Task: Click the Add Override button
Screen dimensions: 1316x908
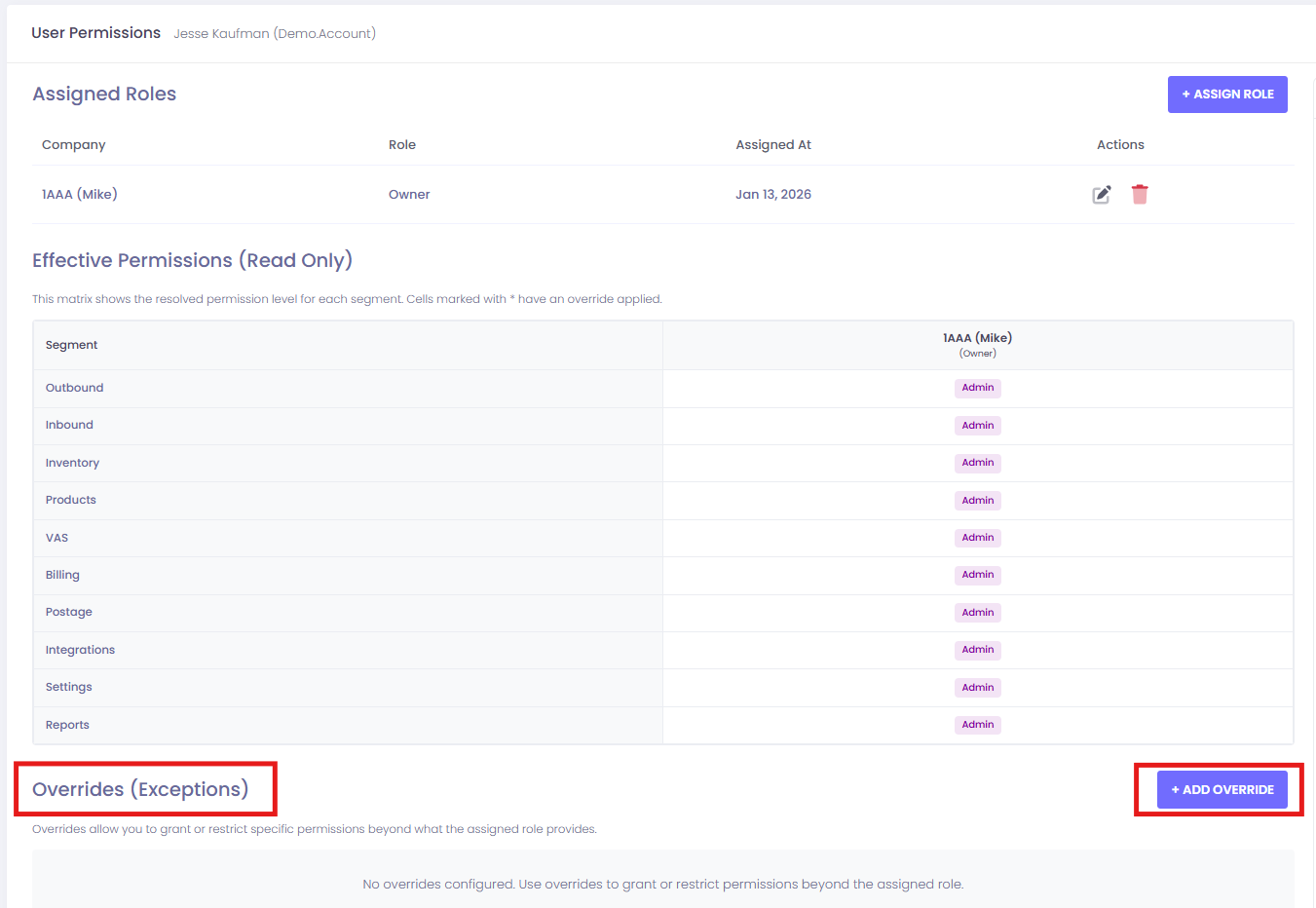Action: coord(1222,790)
